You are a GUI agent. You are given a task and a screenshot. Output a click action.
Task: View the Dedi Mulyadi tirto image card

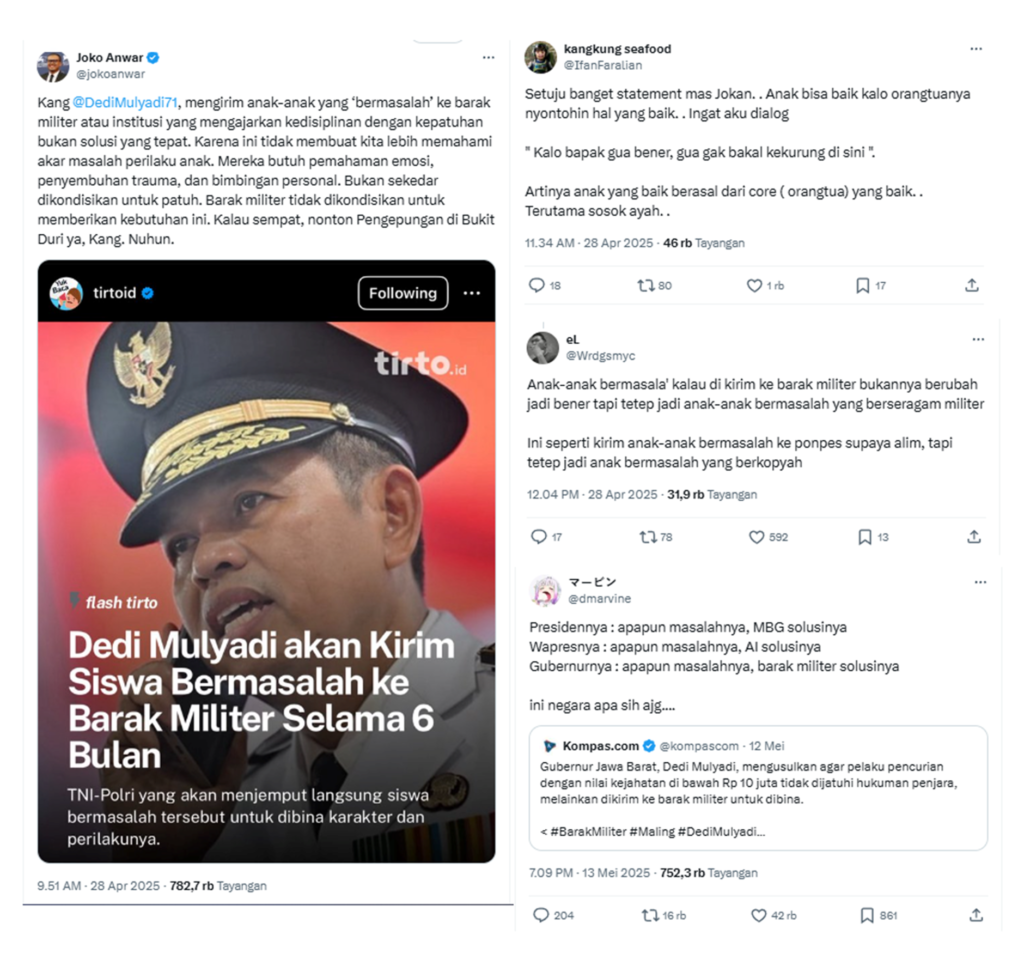point(266,592)
